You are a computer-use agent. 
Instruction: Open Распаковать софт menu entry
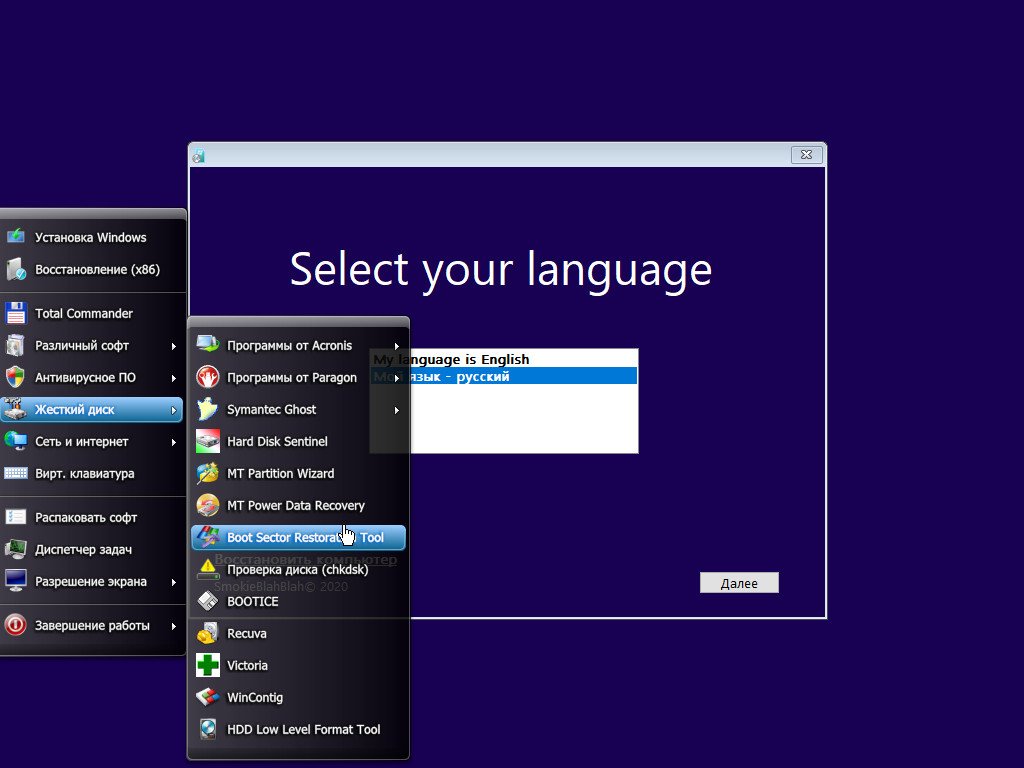(x=91, y=517)
